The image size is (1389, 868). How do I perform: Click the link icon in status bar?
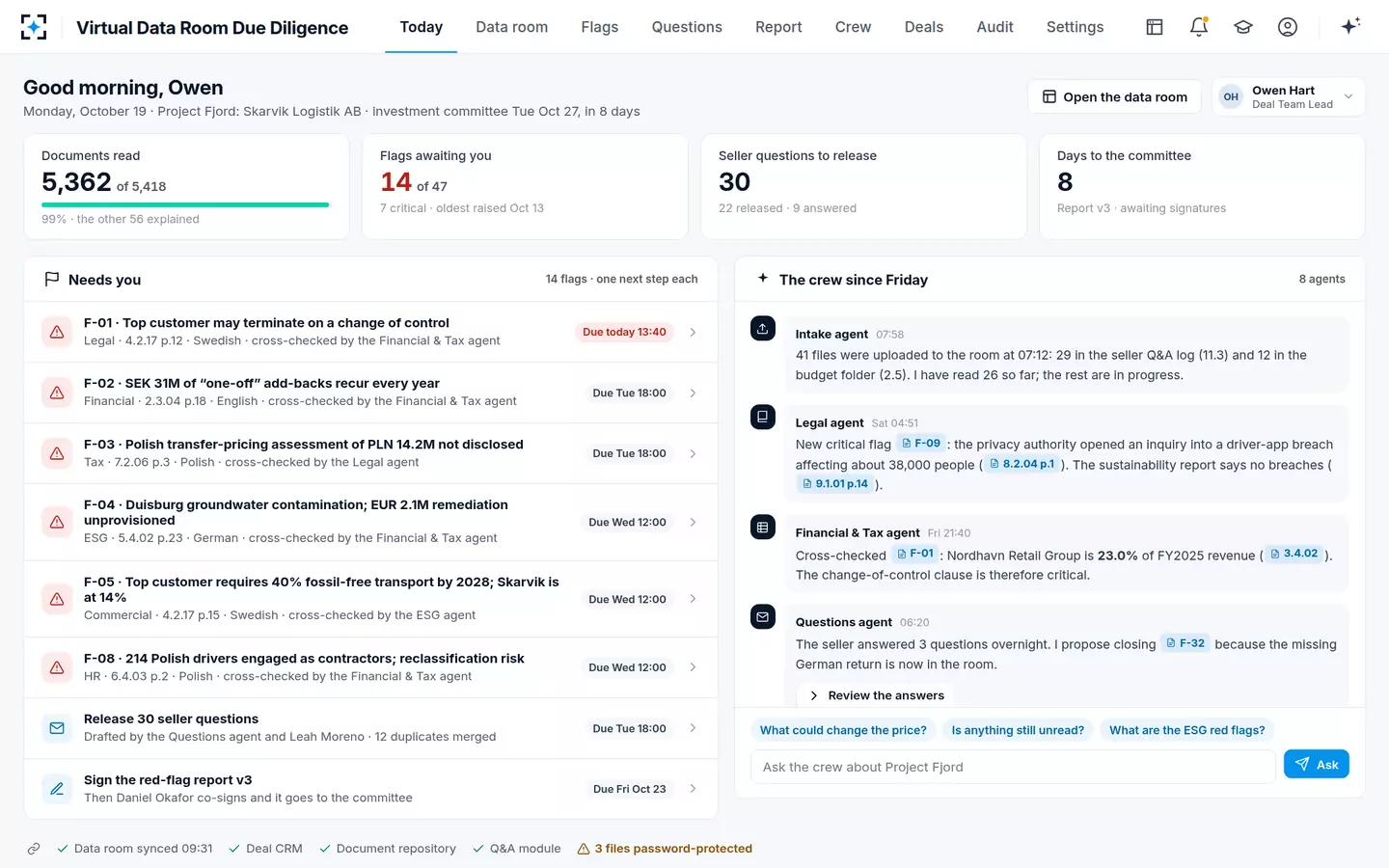pyautogui.click(x=34, y=849)
